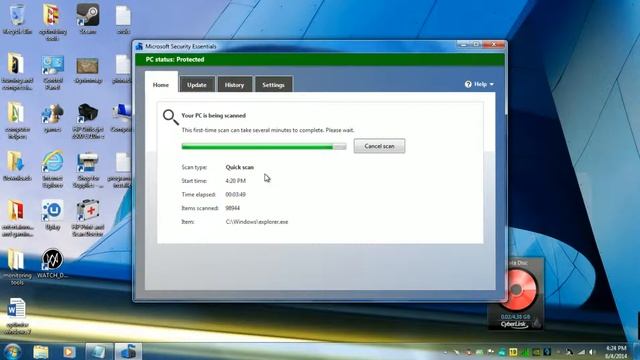Select the Shop for Supplies printer shortcut
640x360 pixels.
click(88, 170)
